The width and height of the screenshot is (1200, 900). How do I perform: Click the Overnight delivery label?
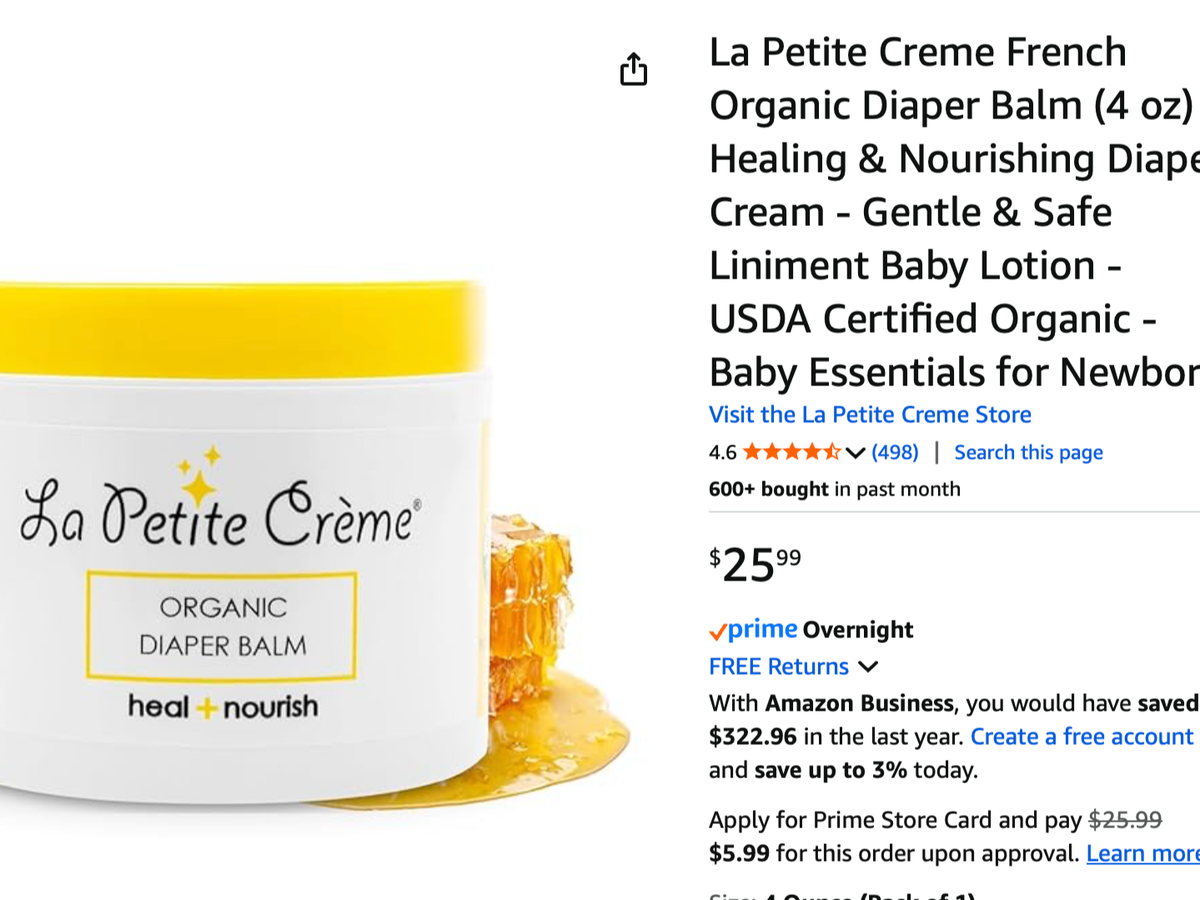click(858, 630)
